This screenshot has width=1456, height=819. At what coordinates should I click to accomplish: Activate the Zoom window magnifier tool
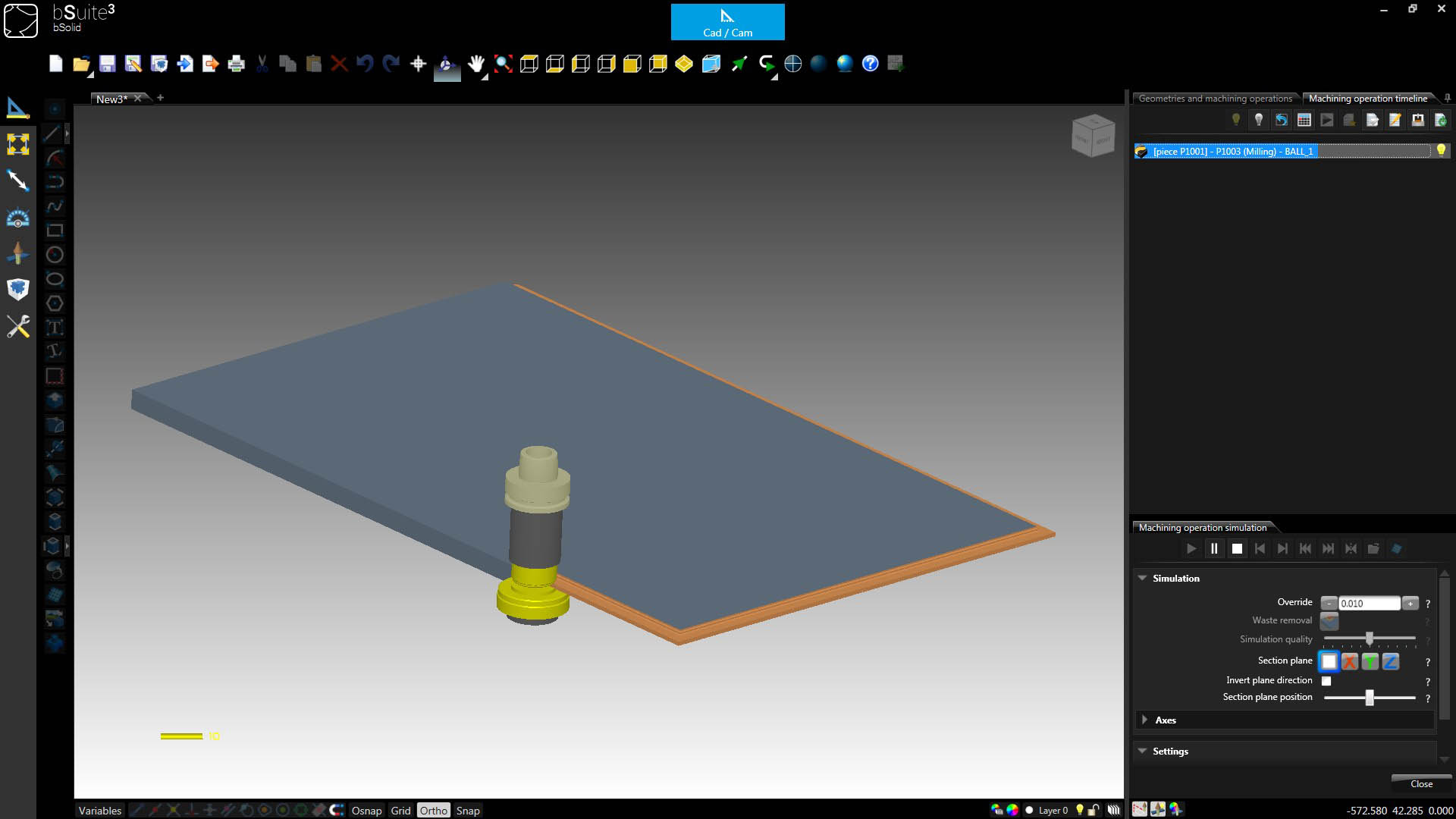click(x=503, y=64)
